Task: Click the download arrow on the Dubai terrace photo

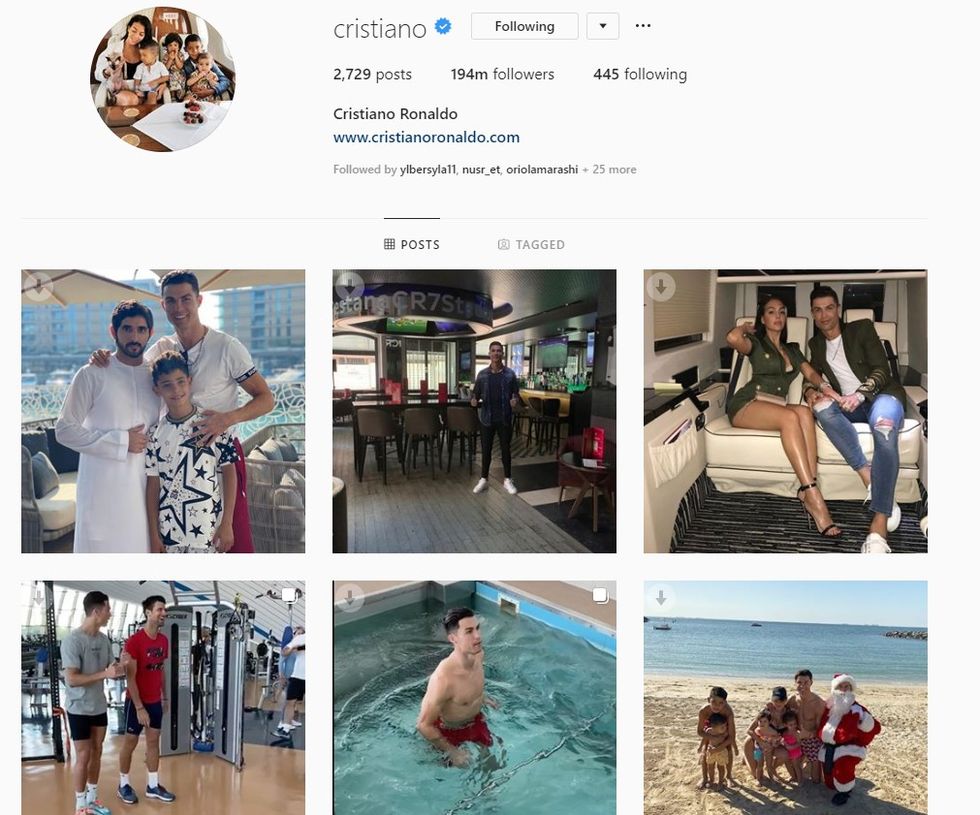Action: coord(38,287)
